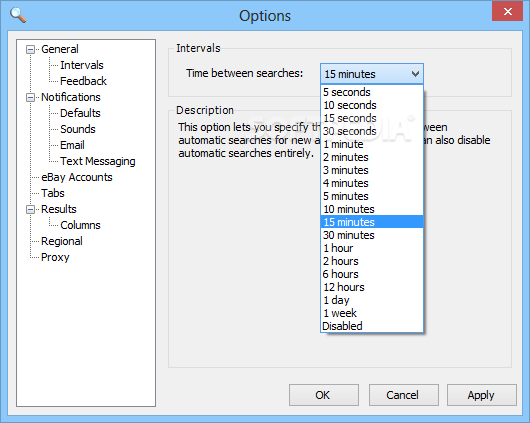
Task: Select the Feedback tree item
Action: coord(83,81)
